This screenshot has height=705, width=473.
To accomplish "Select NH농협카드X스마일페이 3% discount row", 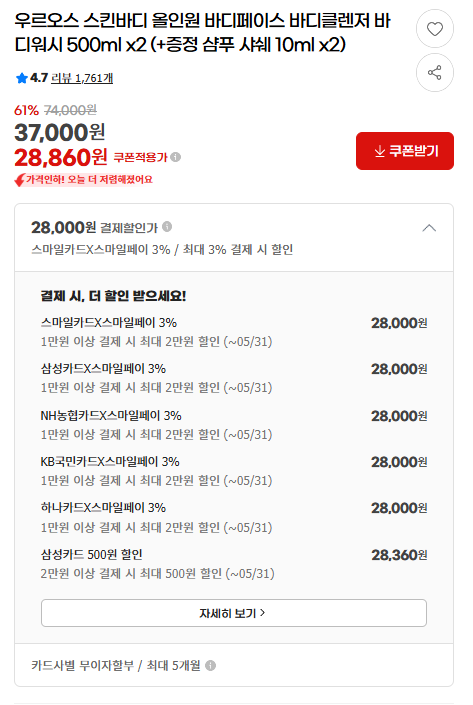I will coord(234,425).
